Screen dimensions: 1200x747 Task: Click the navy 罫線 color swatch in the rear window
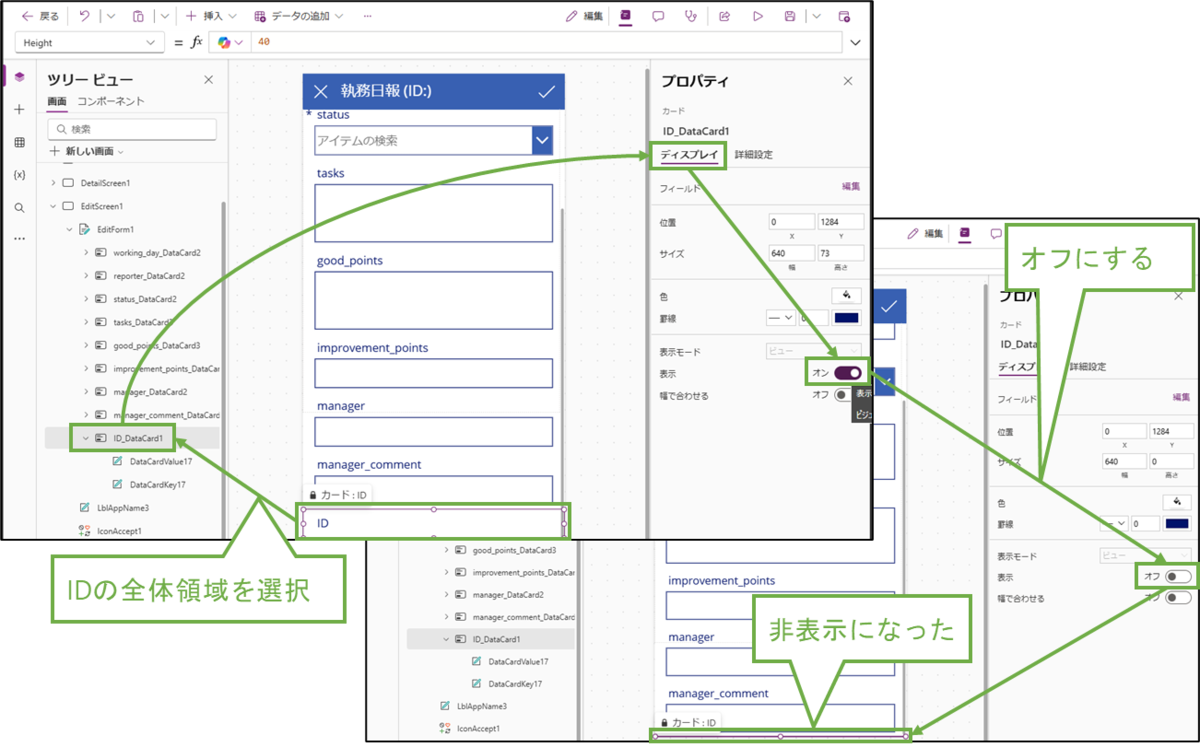coord(1177,524)
